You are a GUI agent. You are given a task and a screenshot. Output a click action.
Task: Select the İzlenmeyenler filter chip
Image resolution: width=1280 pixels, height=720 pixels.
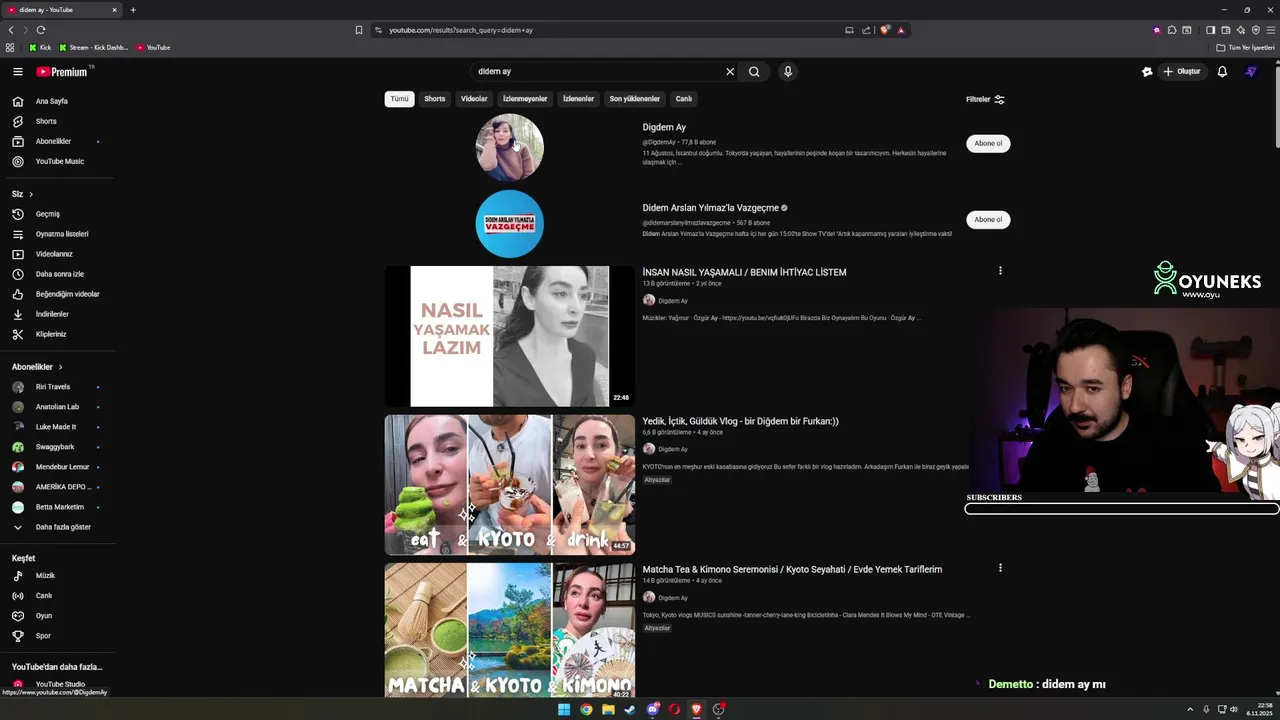point(525,99)
